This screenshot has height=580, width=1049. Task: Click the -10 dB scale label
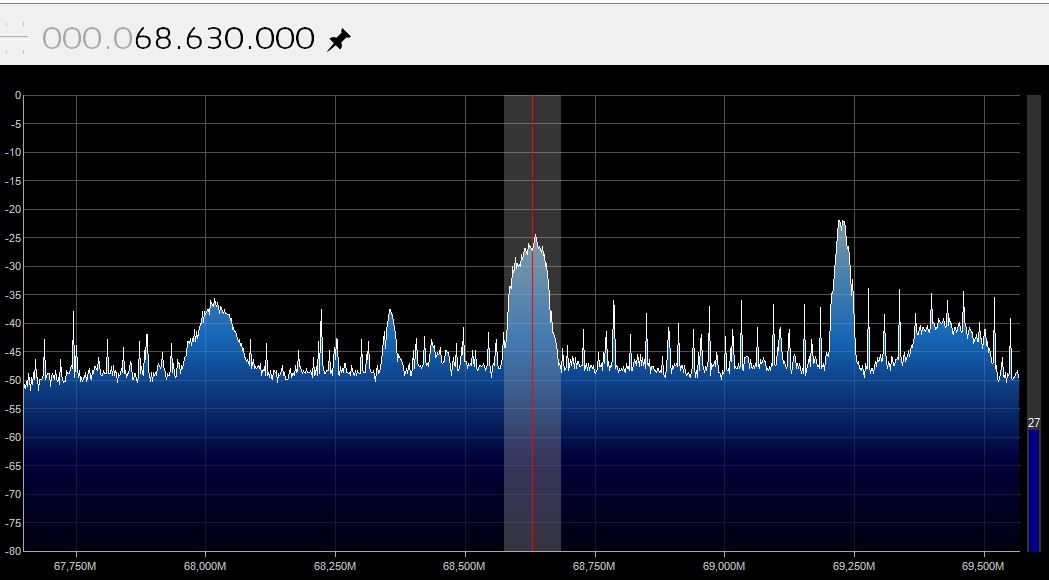pos(13,152)
